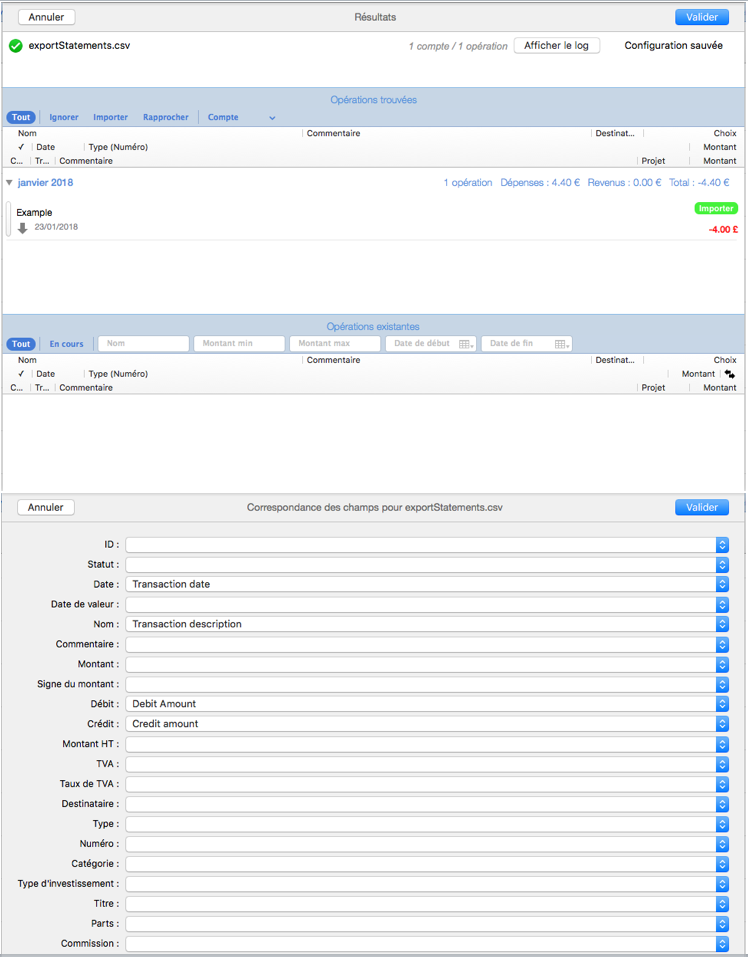The image size is (748, 957).
Task: Select Tout filter in Opérations existantes
Action: click(21, 344)
